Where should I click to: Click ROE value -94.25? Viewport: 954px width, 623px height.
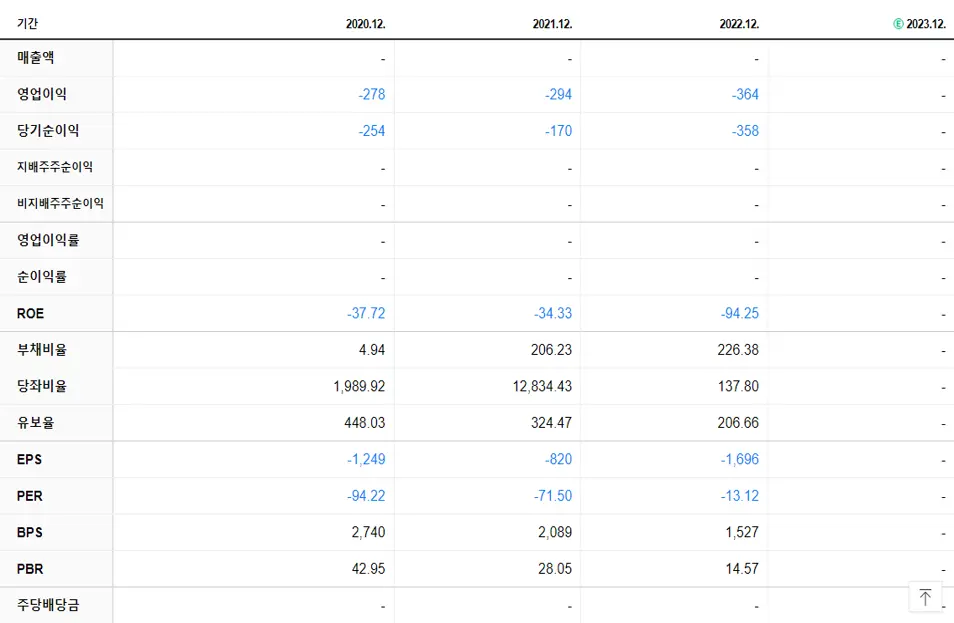tap(740, 313)
